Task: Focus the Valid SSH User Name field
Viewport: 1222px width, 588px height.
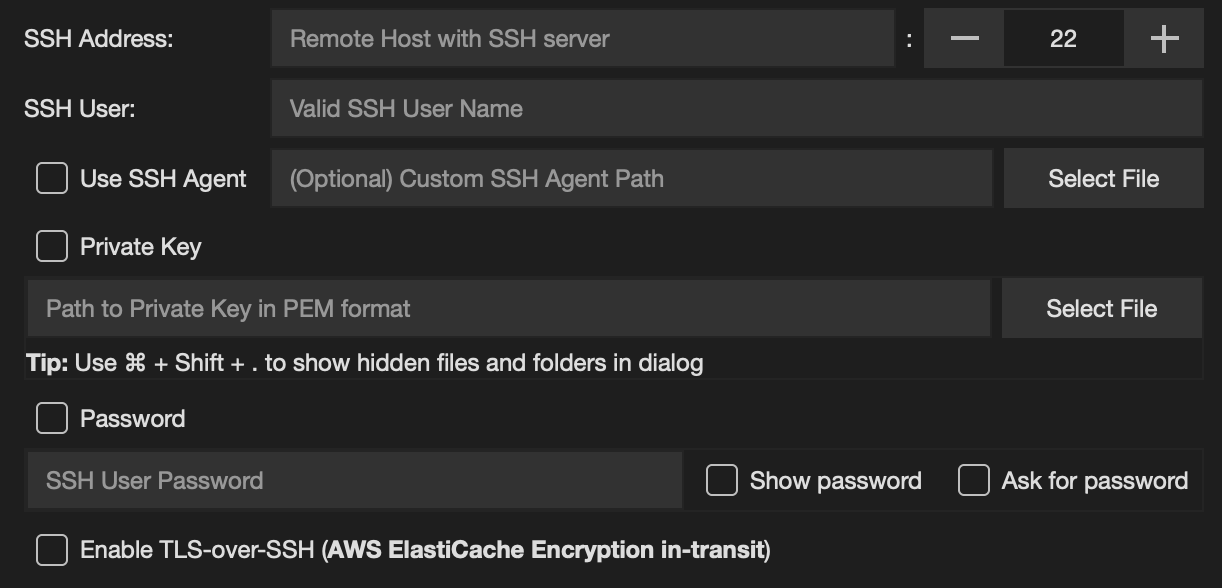Action: tap(735, 107)
